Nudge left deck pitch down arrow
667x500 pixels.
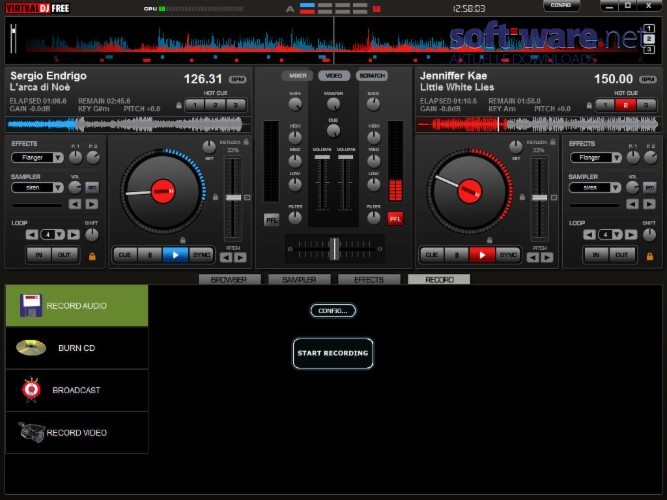point(226,257)
